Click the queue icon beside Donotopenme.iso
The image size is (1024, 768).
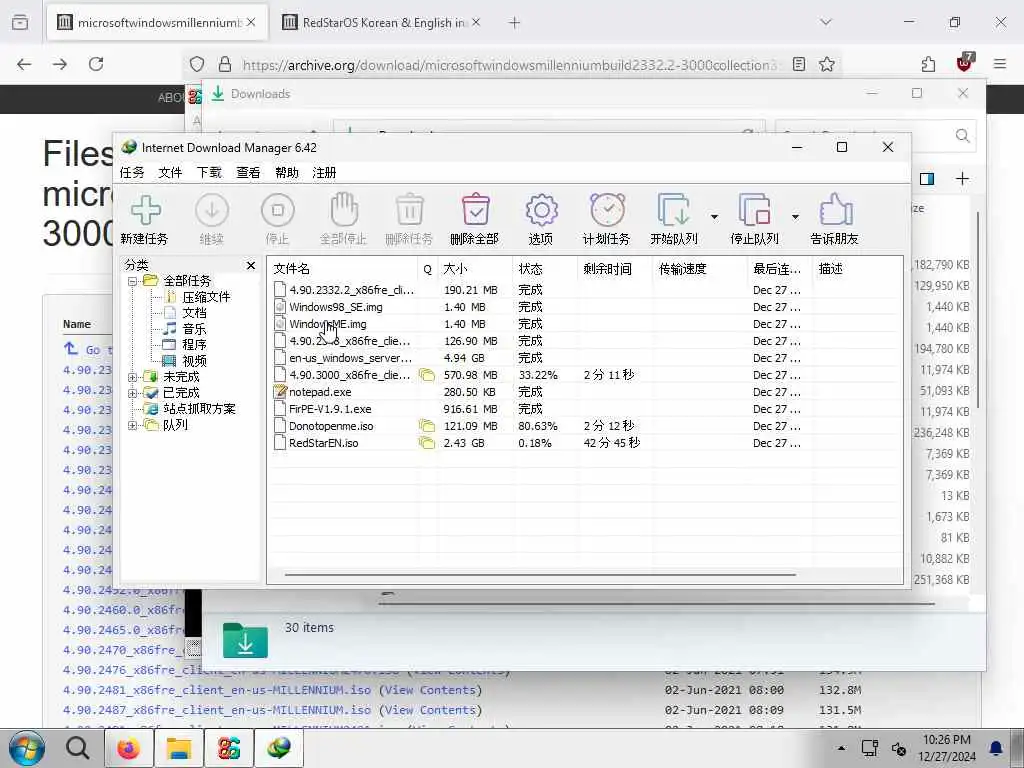427,426
